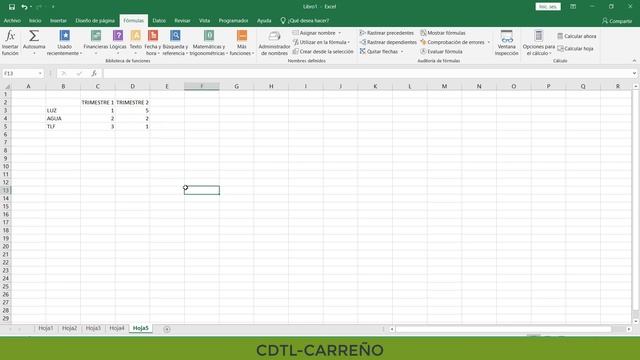Open the Lógicas function library
Screen dimensions: 640x360
118,42
